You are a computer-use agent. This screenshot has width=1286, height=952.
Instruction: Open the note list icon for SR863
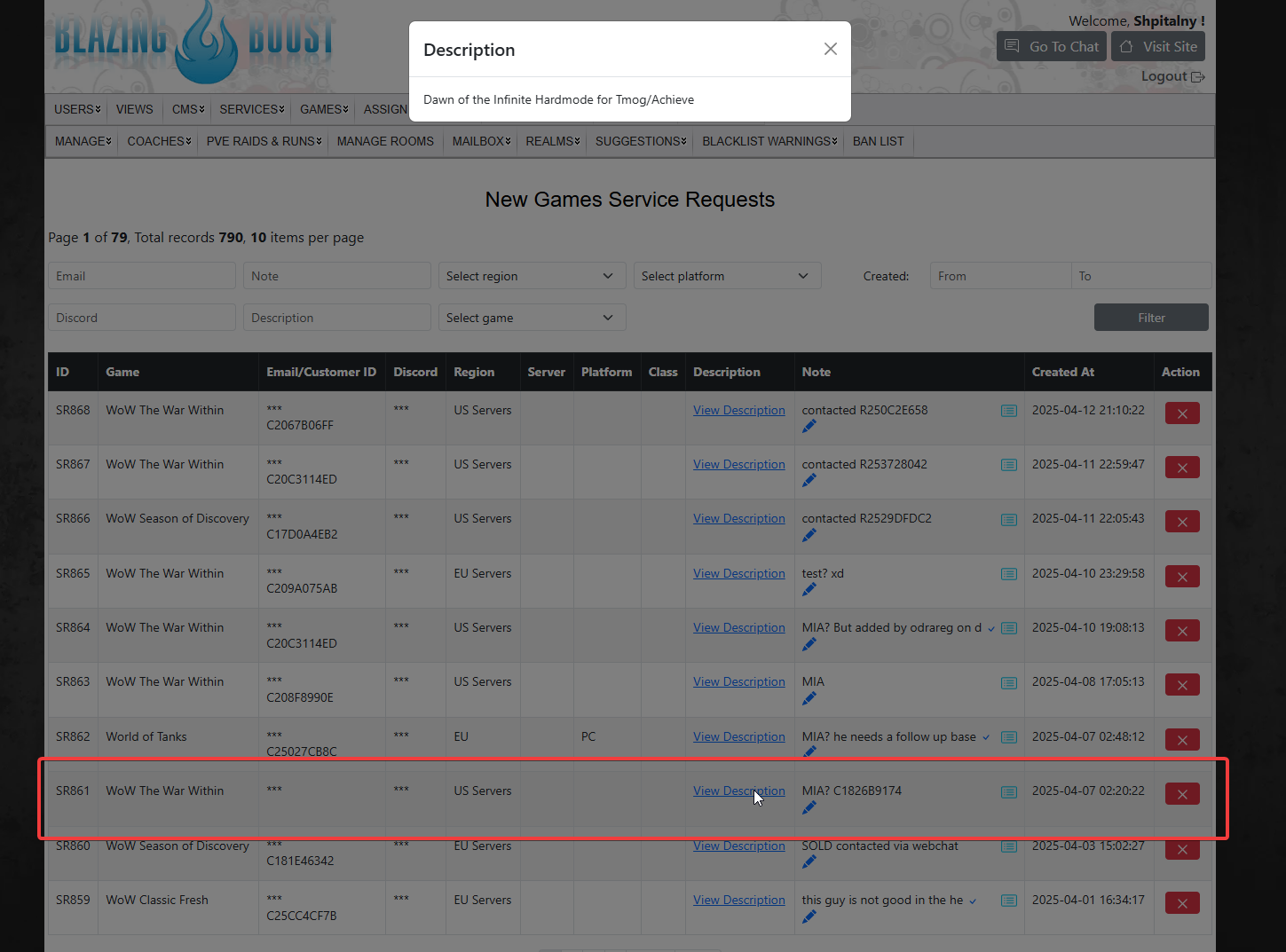tap(1009, 682)
